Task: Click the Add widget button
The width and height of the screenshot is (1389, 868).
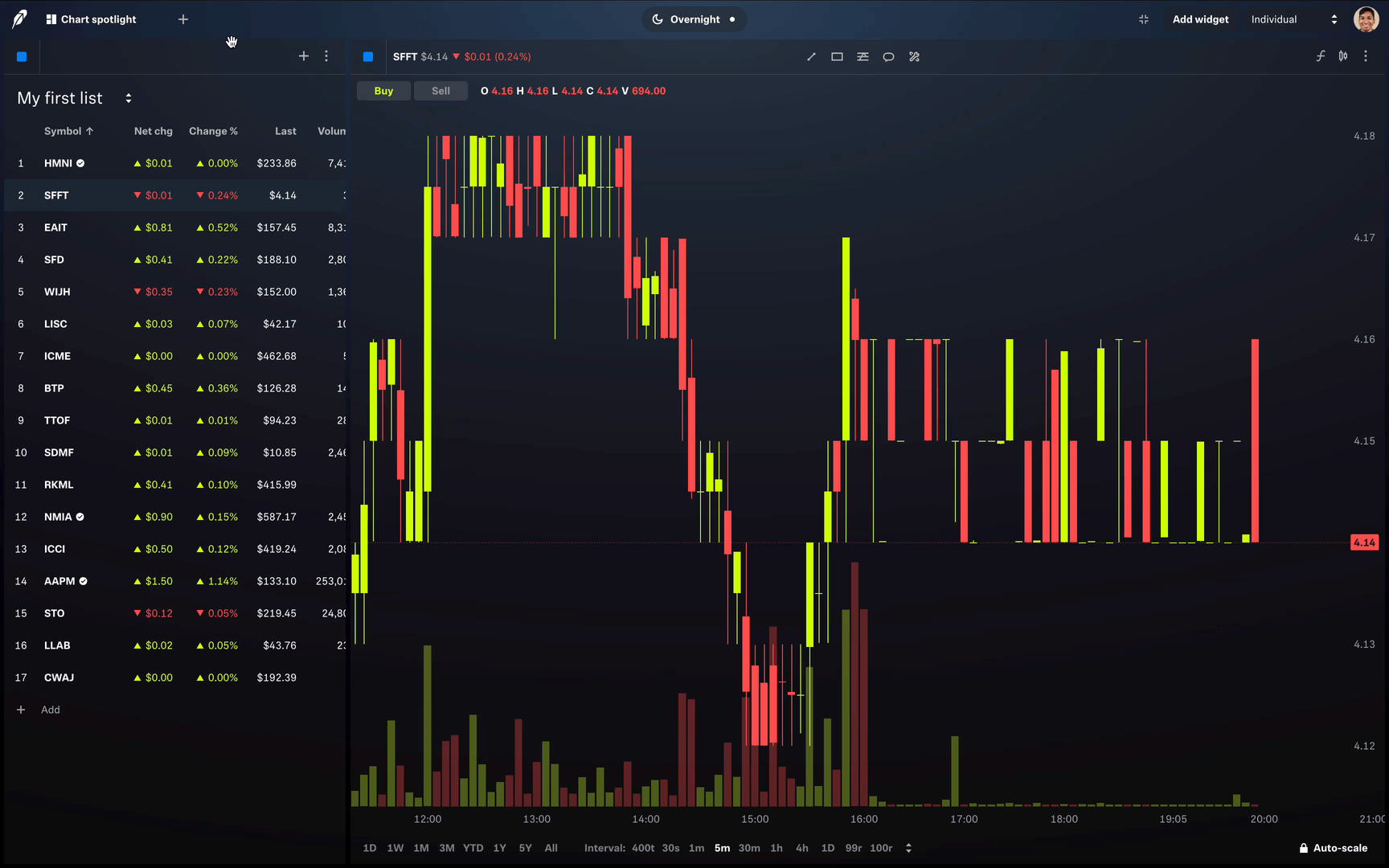Action: tap(1200, 19)
